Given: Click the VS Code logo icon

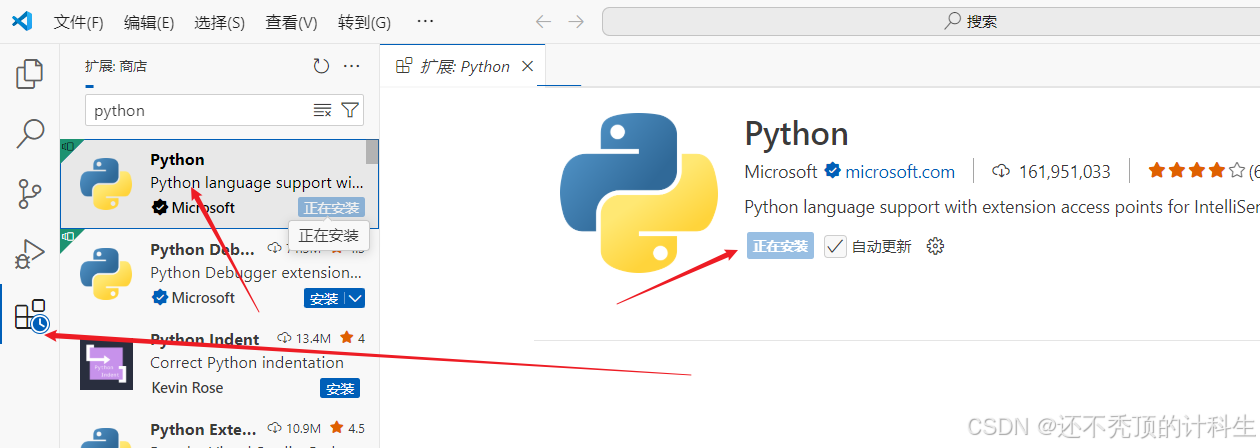Looking at the screenshot, I should (21, 21).
